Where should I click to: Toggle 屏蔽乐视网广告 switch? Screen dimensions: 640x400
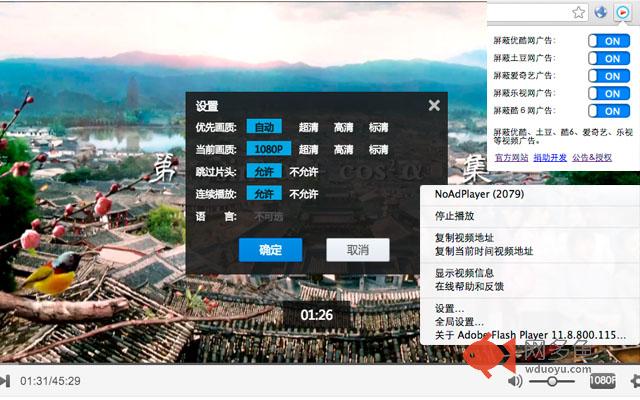click(609, 93)
